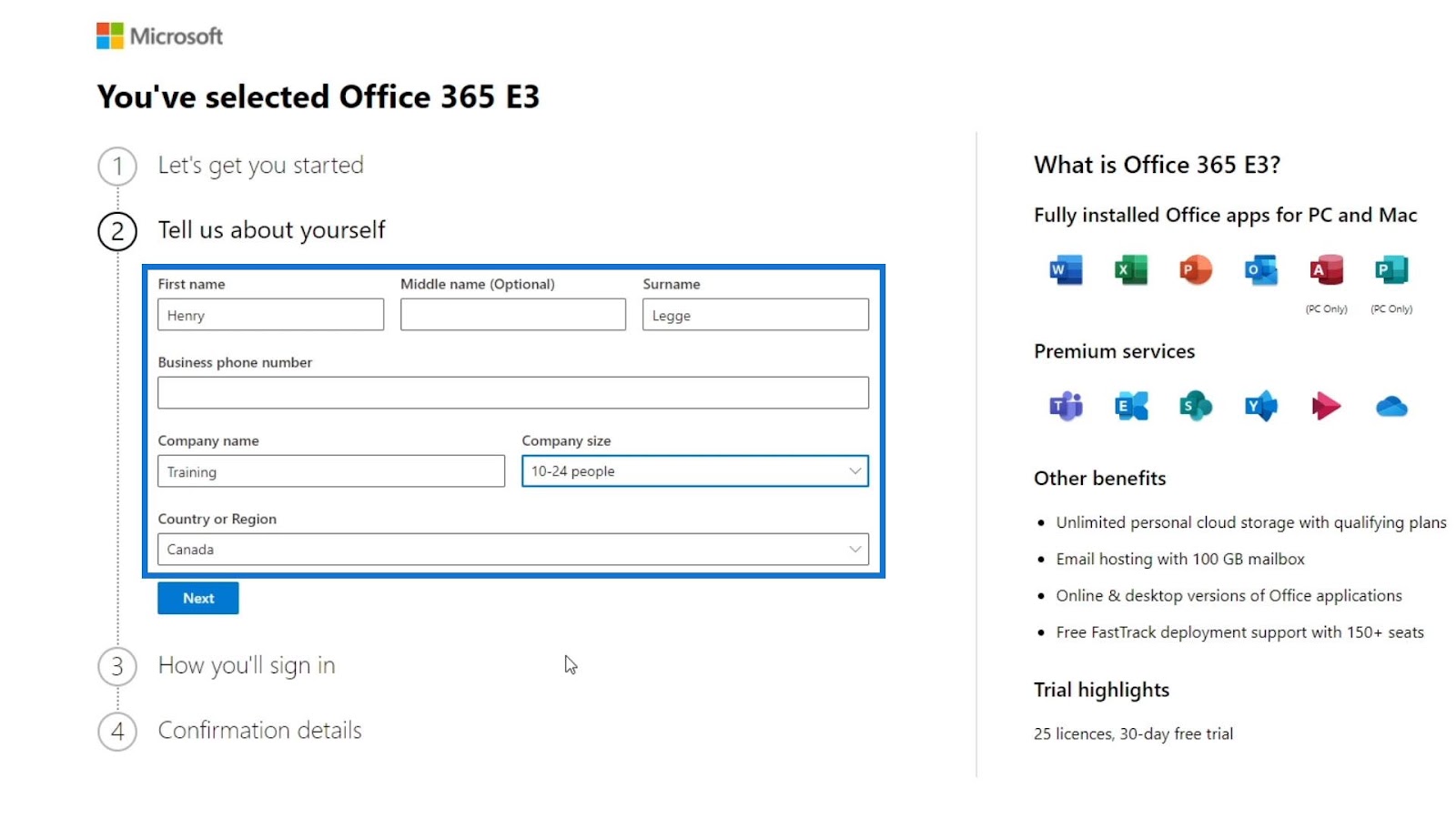
Task: Click the Yammer service icon
Action: coord(1261,406)
